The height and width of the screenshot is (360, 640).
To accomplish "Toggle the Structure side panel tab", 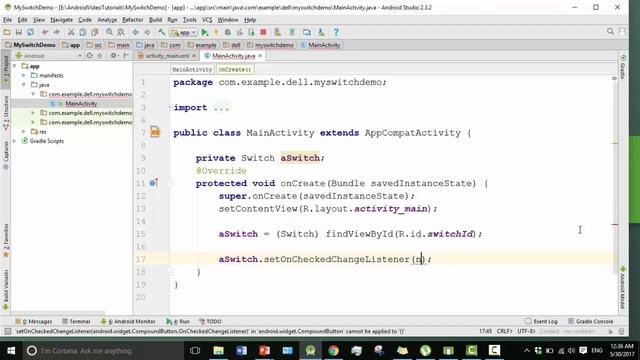I will (6, 113).
